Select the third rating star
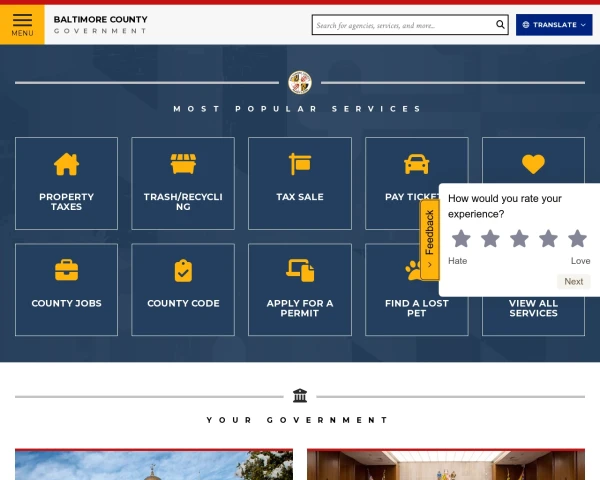The height and width of the screenshot is (480, 600). point(519,238)
